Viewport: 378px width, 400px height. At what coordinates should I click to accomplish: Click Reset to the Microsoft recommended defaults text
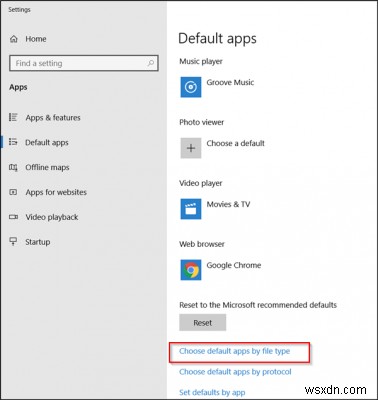tap(258, 305)
